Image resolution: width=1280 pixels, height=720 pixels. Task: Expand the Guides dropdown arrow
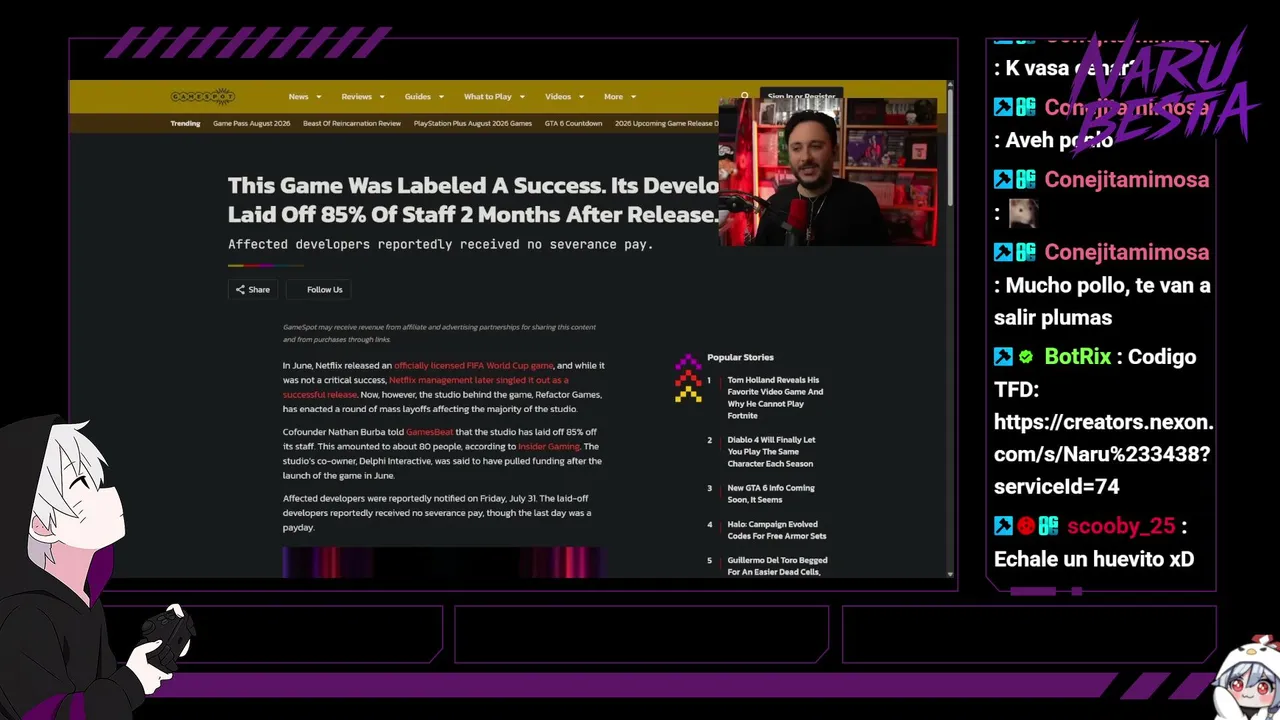pyautogui.click(x=440, y=97)
